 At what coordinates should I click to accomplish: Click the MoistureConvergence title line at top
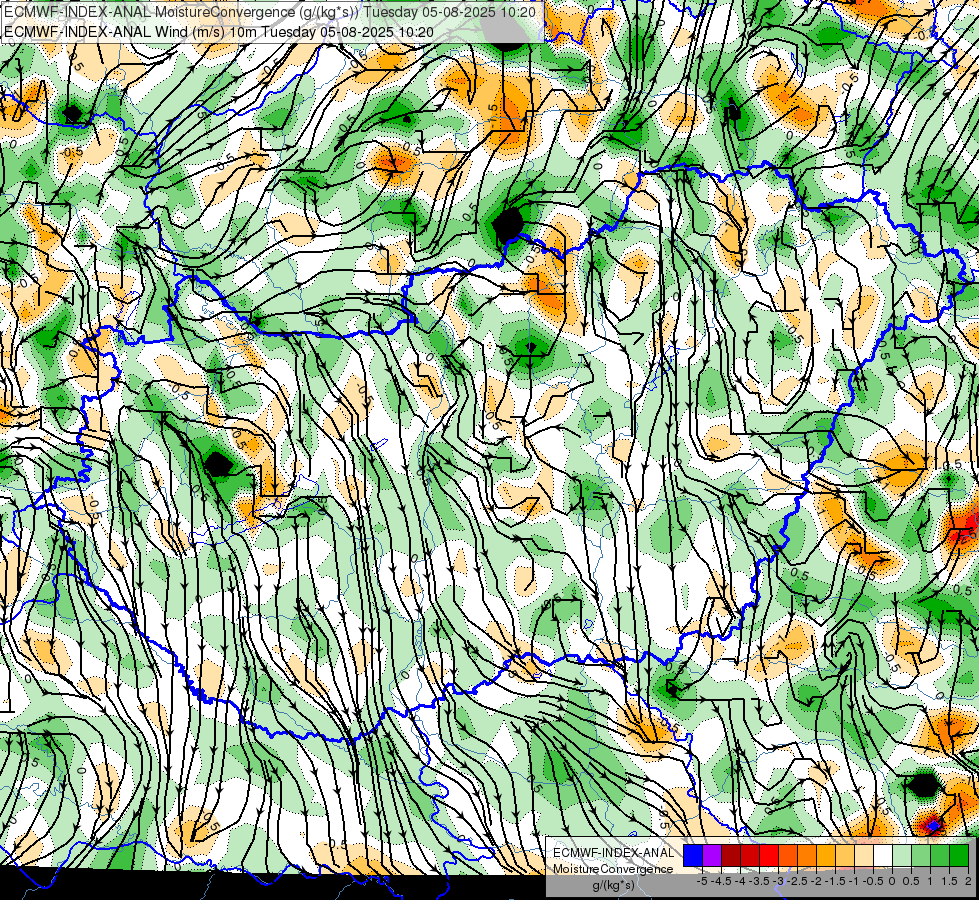[x=270, y=12]
